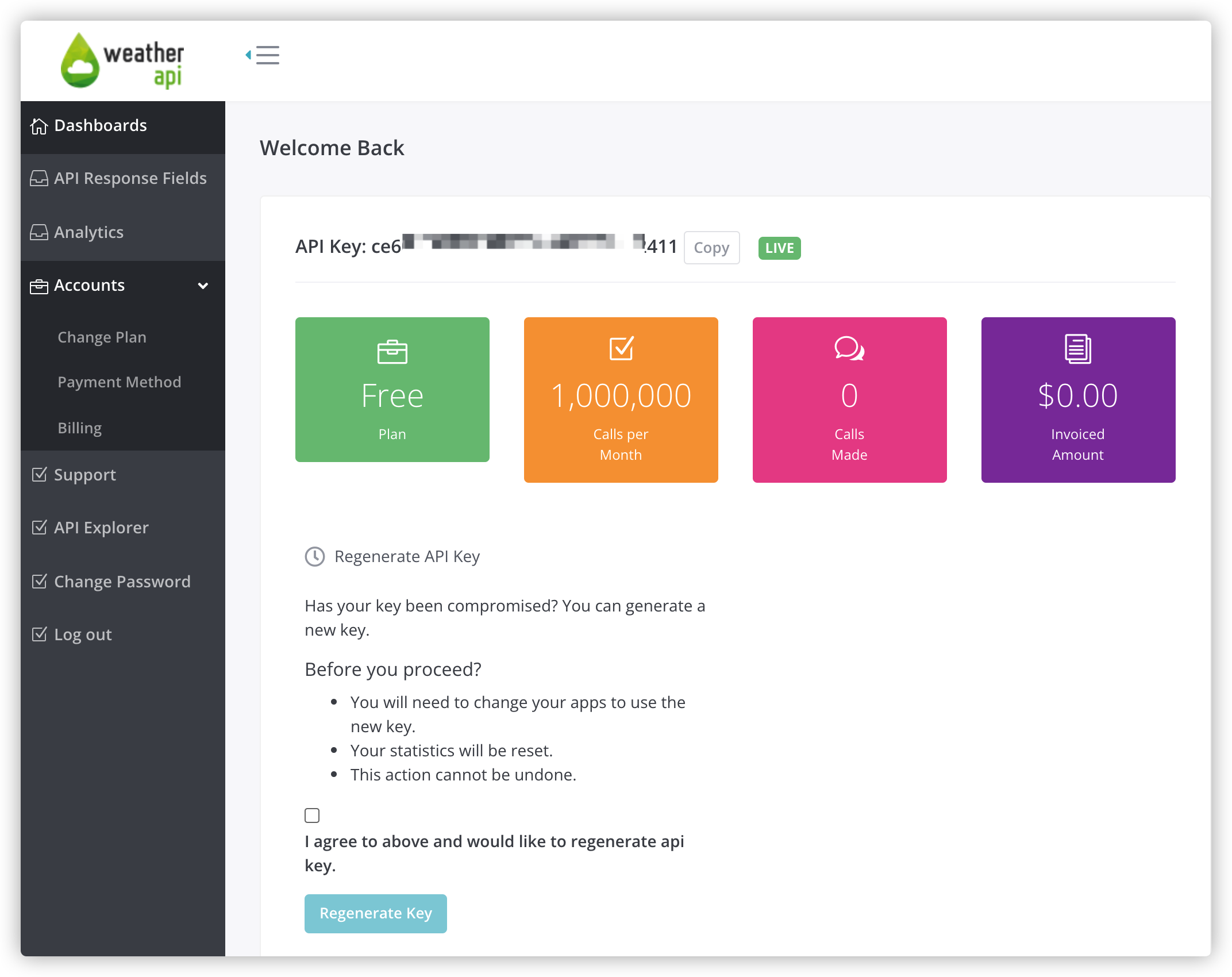Viewport: 1232px width, 977px height.
Task: Collapse the Accounts menu chevron
Action: tap(203, 286)
